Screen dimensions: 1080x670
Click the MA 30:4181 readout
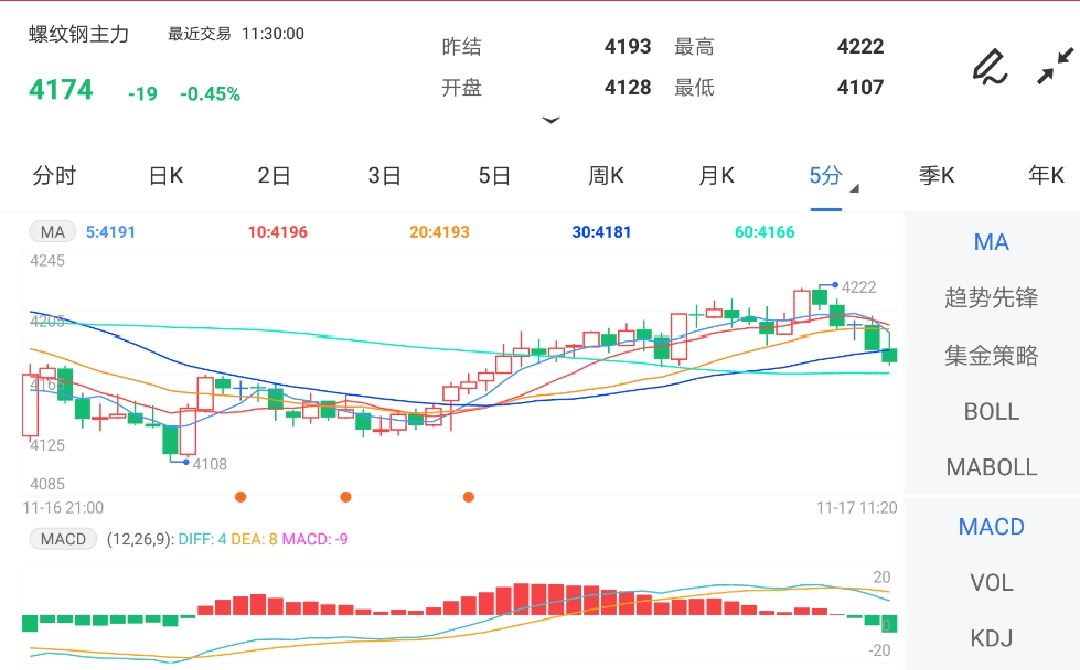pos(601,232)
